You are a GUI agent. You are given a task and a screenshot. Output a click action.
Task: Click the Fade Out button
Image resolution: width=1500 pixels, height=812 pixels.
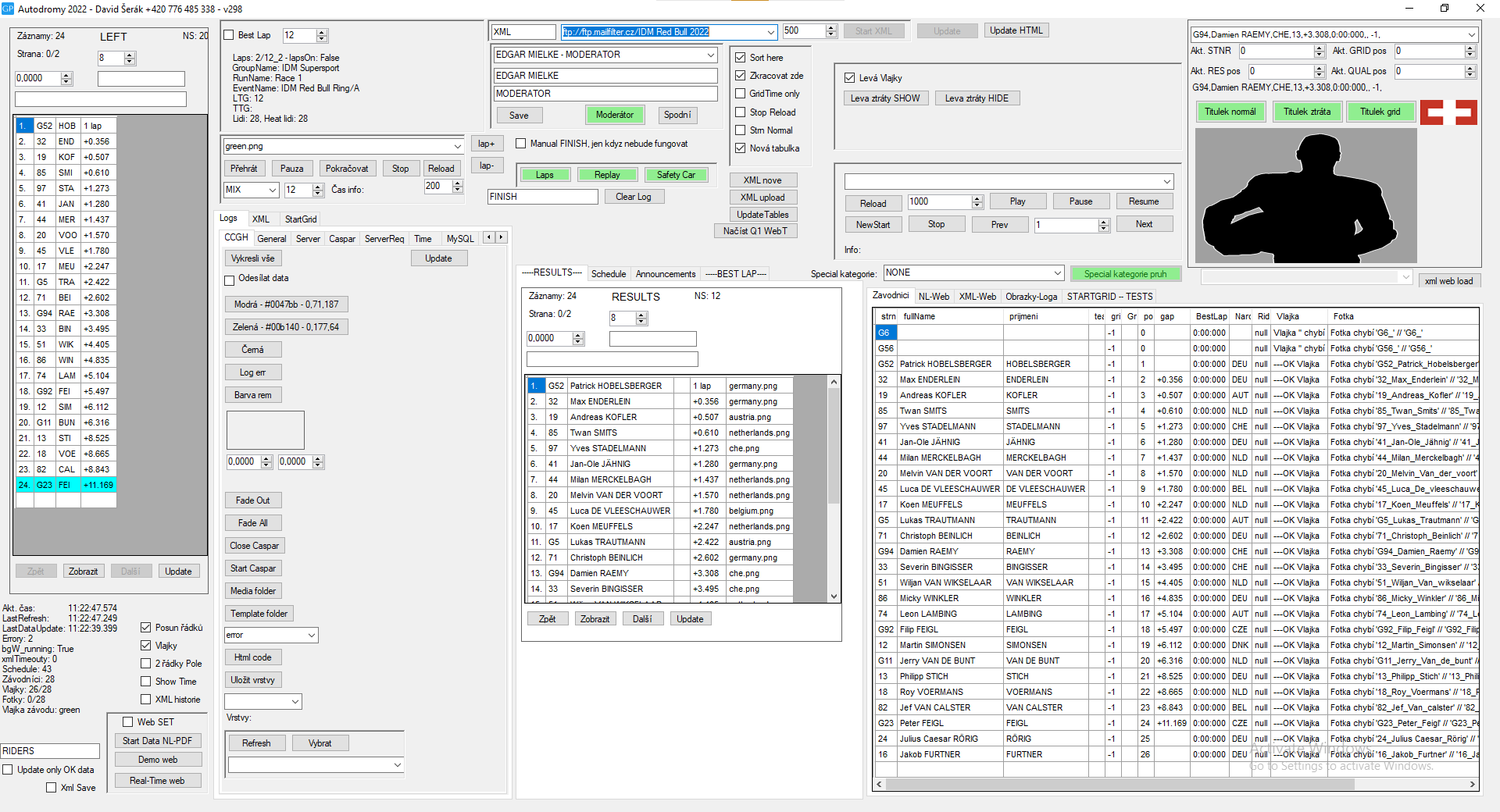(252, 500)
